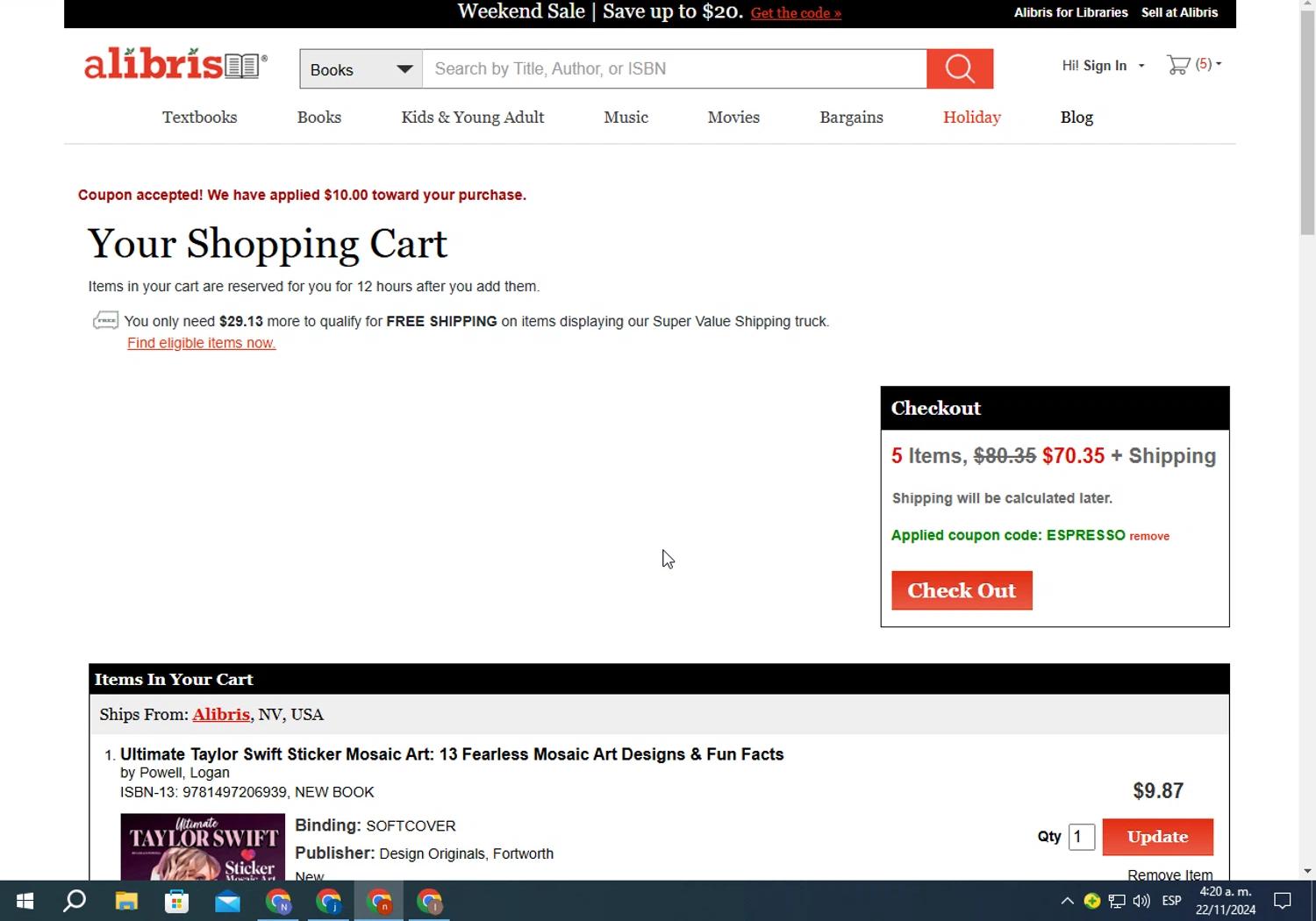Screen dimensions: 1316x921
Task: Click the page vertical scrollbar thumb
Action: coord(1307,123)
